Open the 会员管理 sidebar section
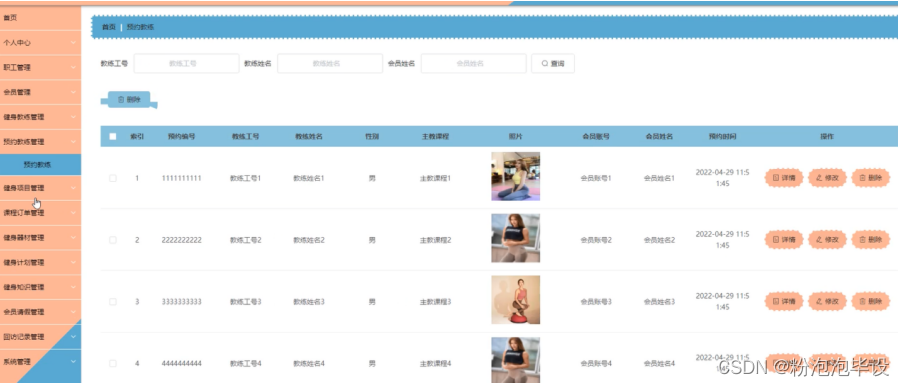Image resolution: width=905 pixels, height=386 pixels. (x=40, y=92)
